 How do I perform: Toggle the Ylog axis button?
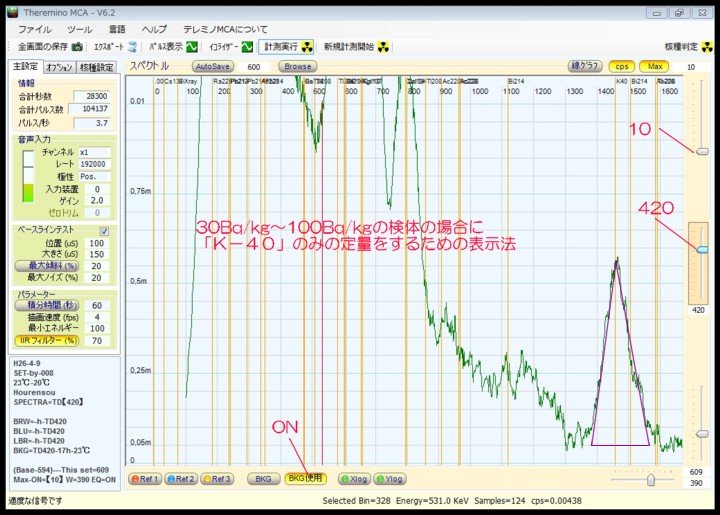(389, 479)
